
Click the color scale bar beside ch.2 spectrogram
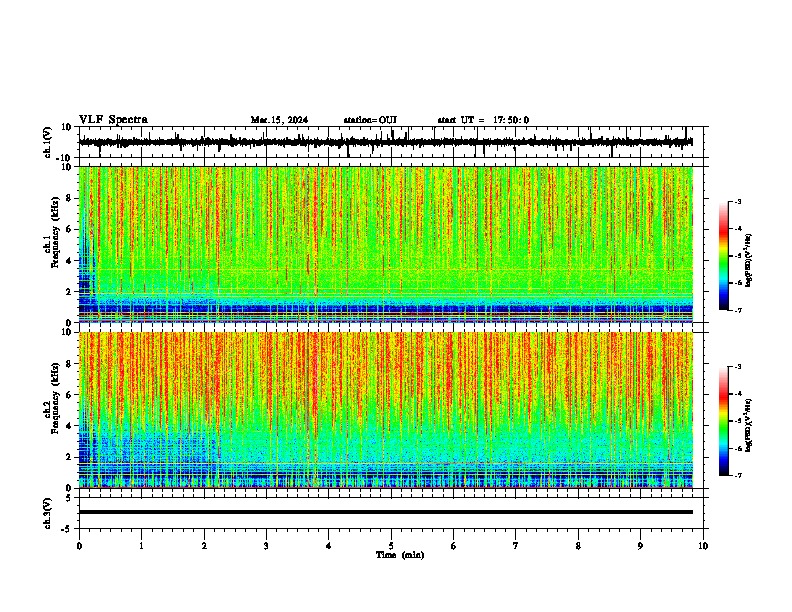point(723,421)
